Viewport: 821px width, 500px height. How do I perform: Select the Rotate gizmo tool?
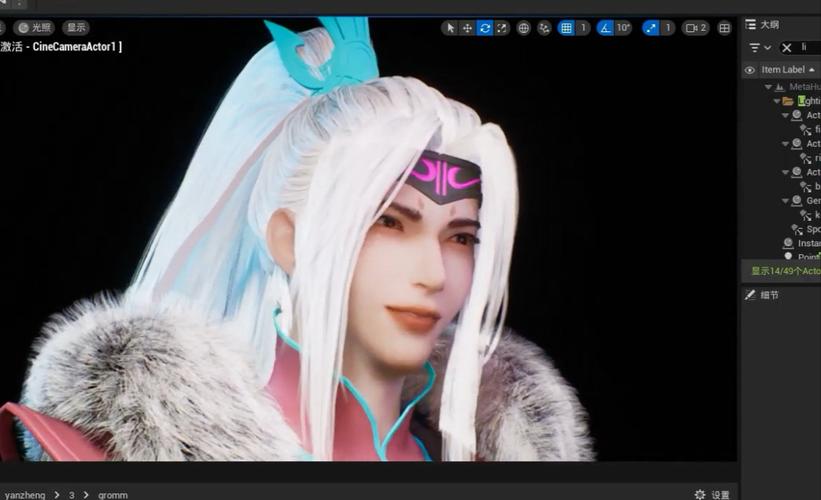pos(485,28)
